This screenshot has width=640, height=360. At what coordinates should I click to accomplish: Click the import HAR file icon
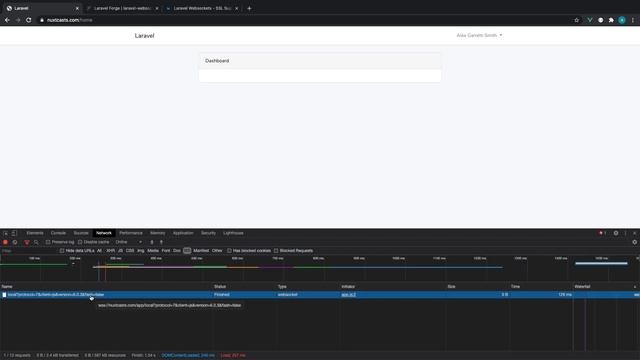click(152, 242)
